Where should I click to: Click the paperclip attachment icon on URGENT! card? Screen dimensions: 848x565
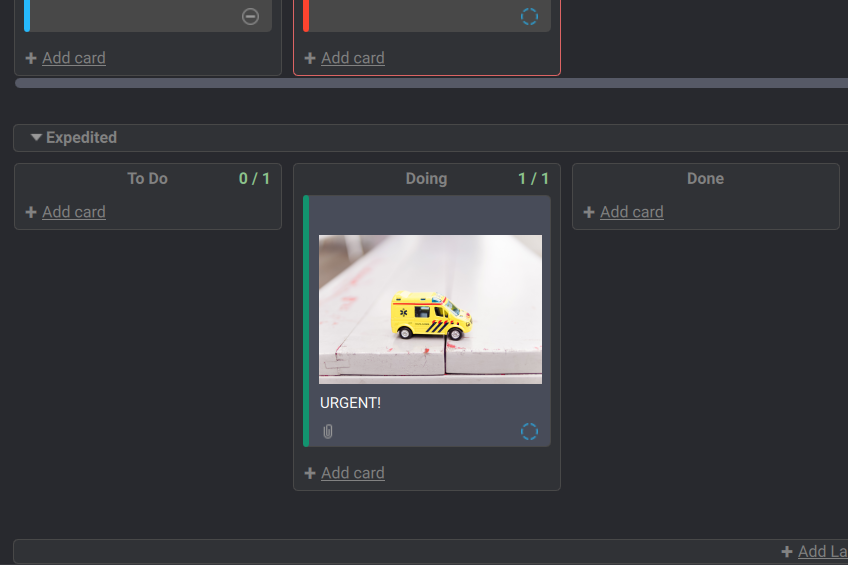(328, 431)
